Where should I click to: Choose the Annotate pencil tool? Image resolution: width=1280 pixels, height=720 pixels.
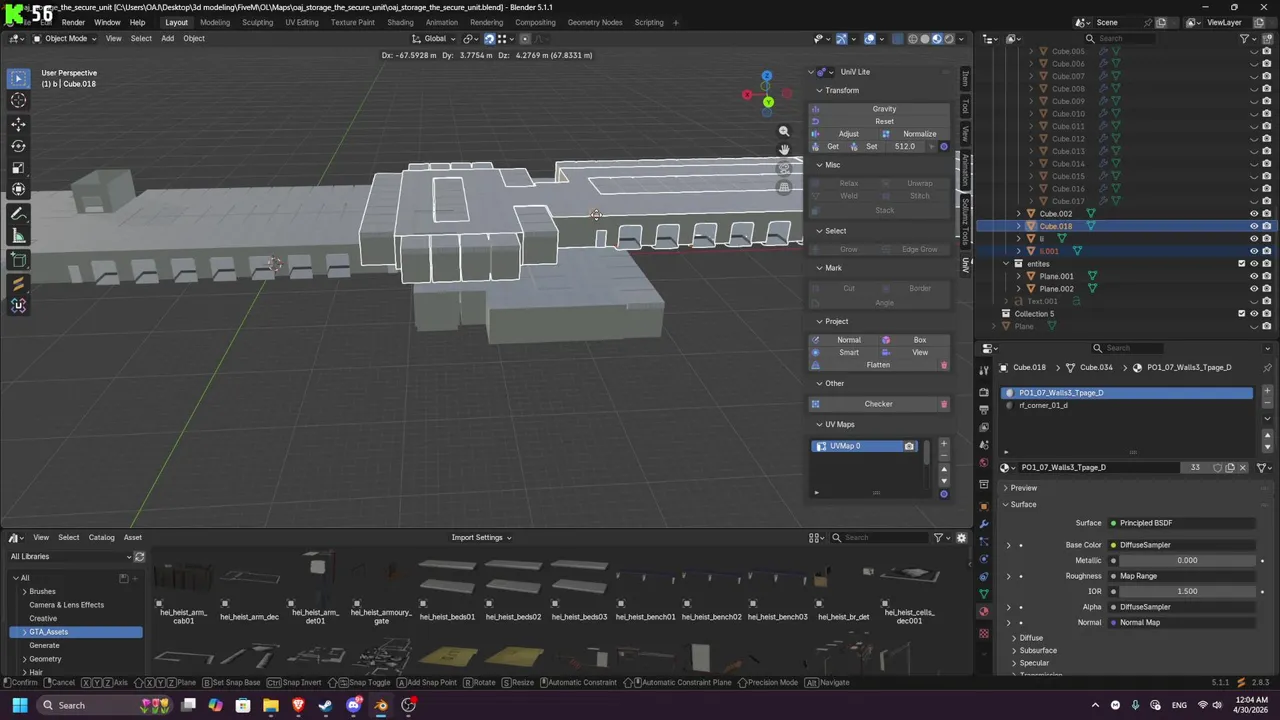18,214
